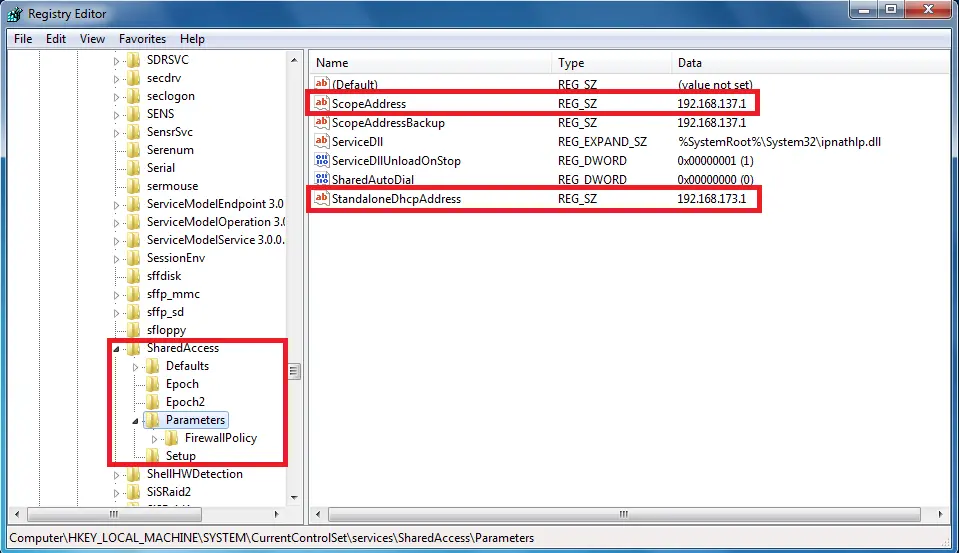Image resolution: width=959 pixels, height=553 pixels.
Task: Select the (Default) value icon
Action: point(322,84)
